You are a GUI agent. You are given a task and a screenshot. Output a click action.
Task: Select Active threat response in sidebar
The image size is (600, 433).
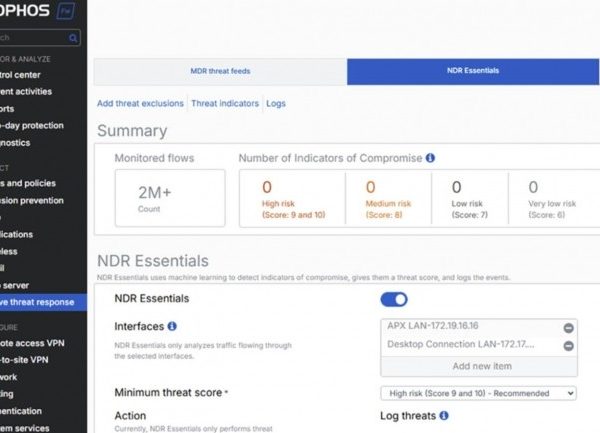[43, 302]
